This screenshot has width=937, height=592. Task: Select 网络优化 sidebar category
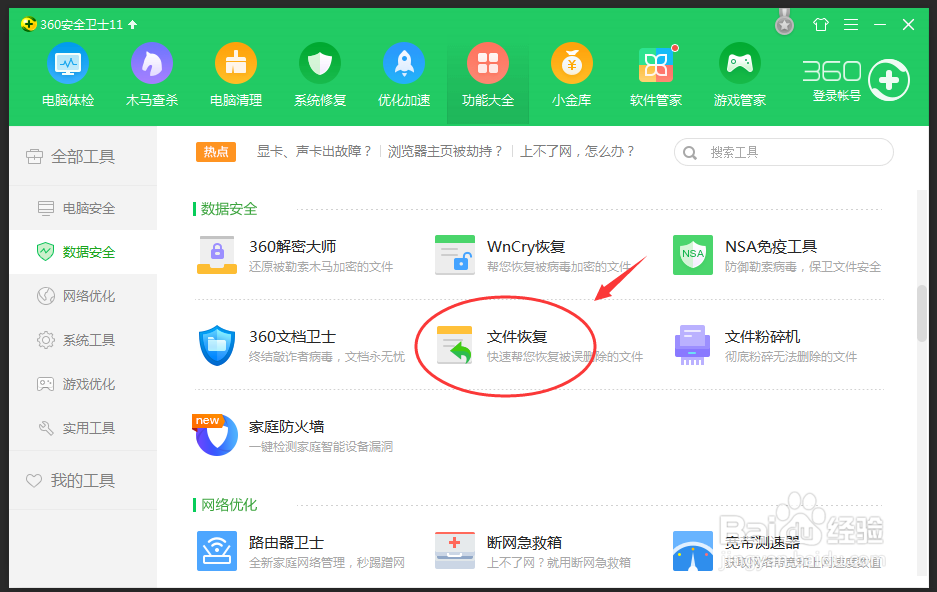tap(83, 296)
